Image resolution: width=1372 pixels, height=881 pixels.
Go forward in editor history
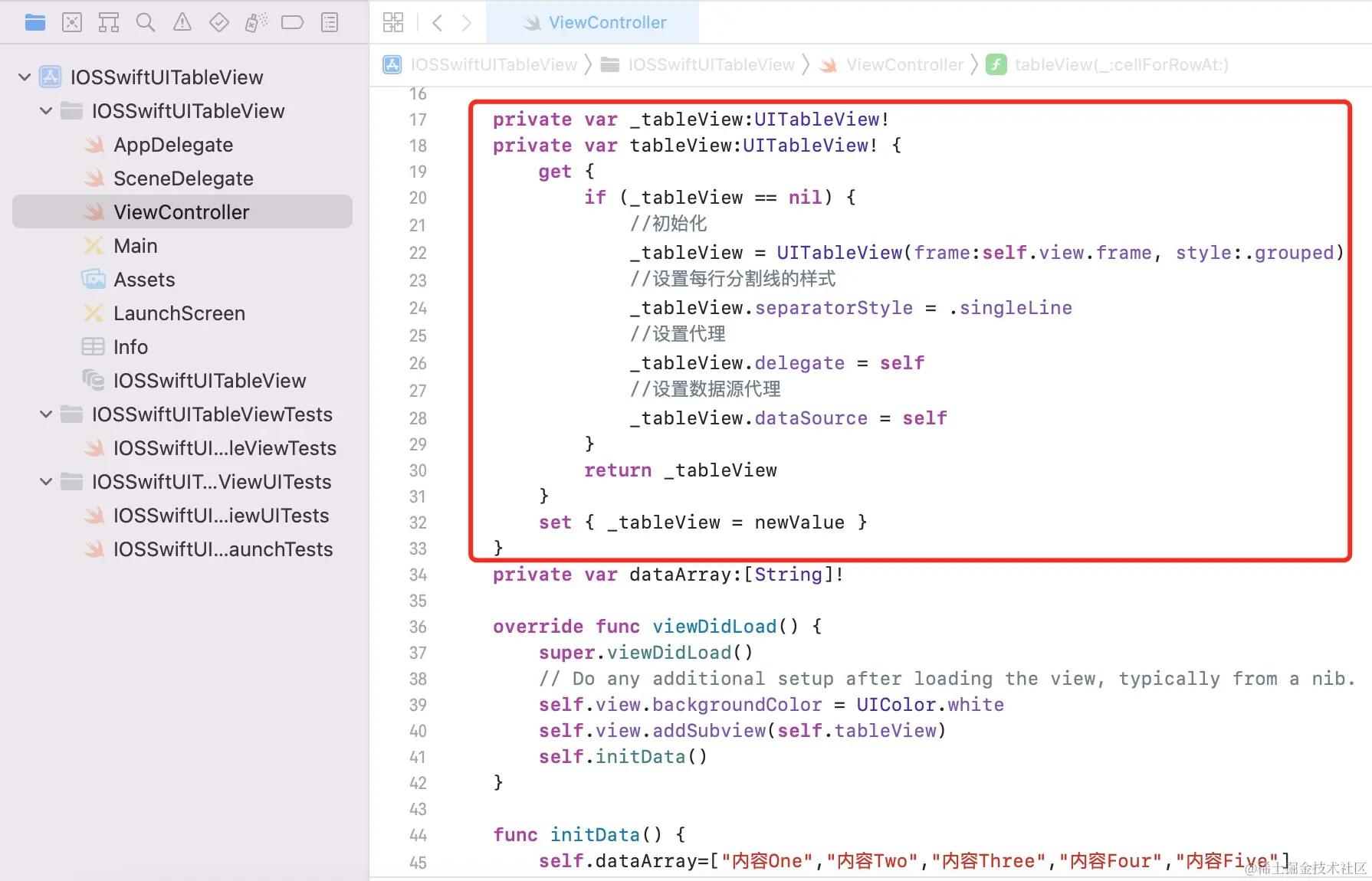(467, 23)
